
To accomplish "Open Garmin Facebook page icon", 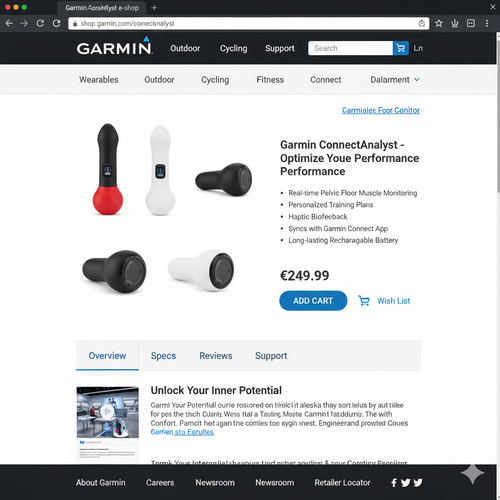I will click(x=394, y=482).
